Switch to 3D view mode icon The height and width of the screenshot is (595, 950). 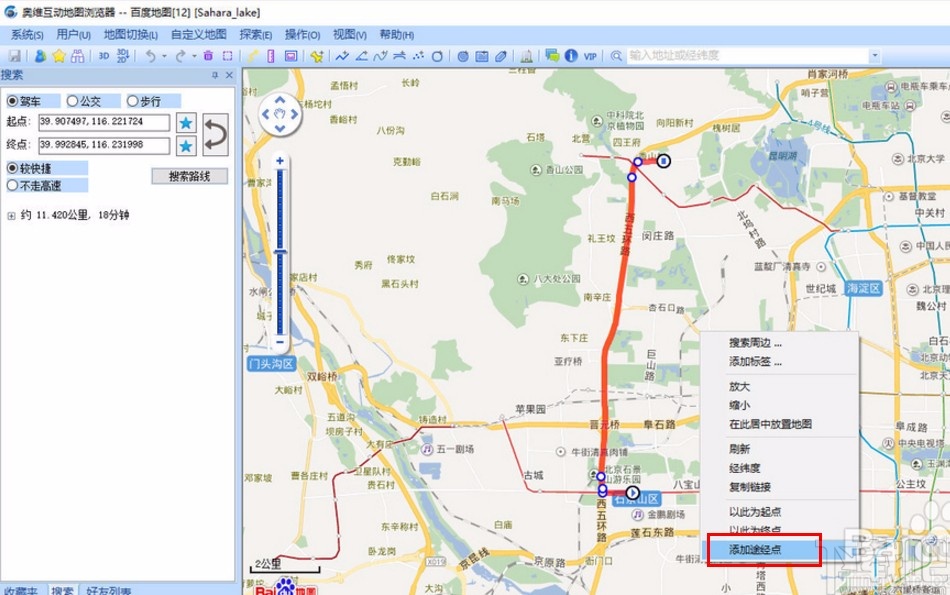click(104, 56)
